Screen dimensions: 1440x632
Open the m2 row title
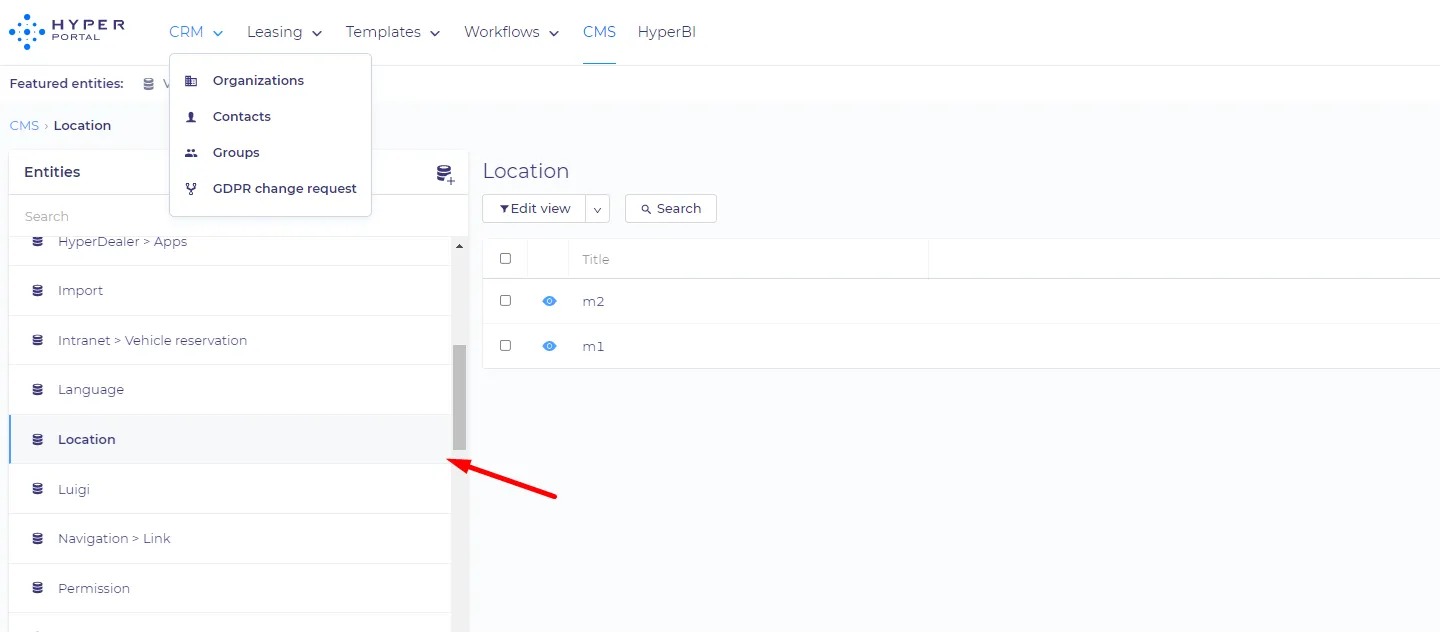pyautogui.click(x=593, y=302)
